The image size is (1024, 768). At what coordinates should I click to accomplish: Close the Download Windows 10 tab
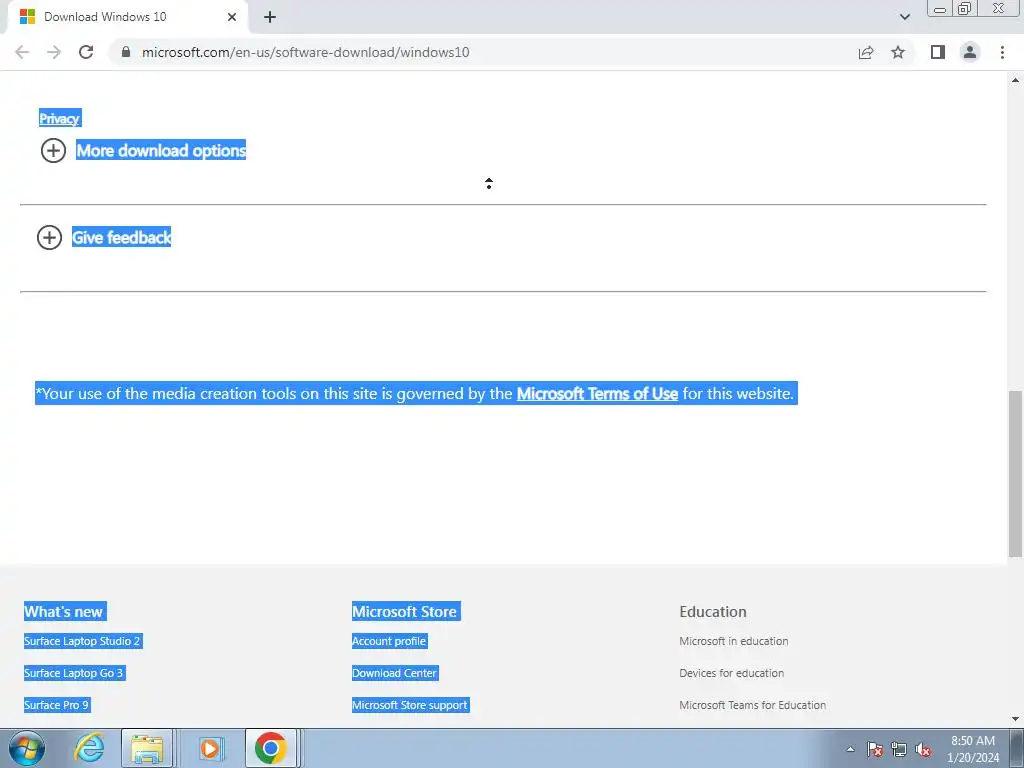[x=232, y=17]
